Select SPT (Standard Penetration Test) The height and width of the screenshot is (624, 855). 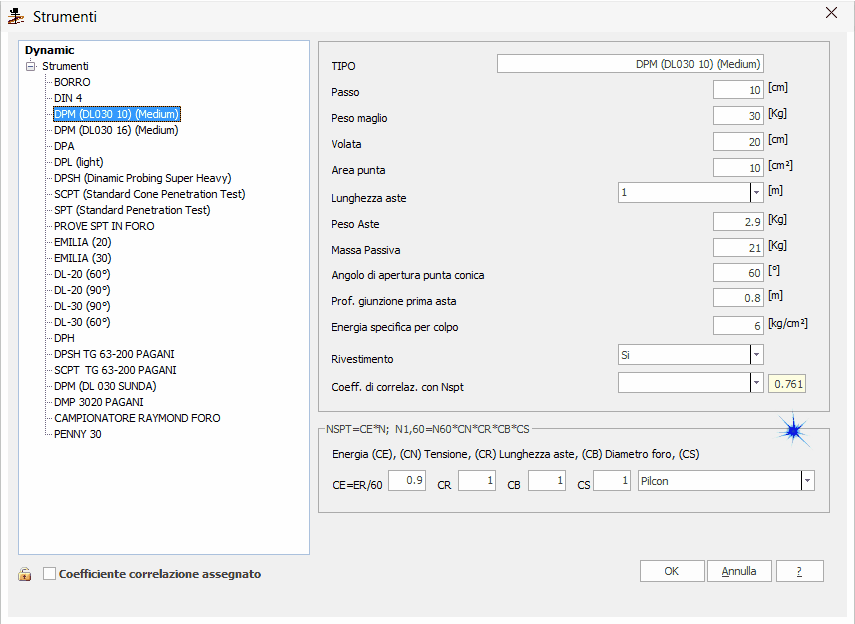click(x=132, y=210)
